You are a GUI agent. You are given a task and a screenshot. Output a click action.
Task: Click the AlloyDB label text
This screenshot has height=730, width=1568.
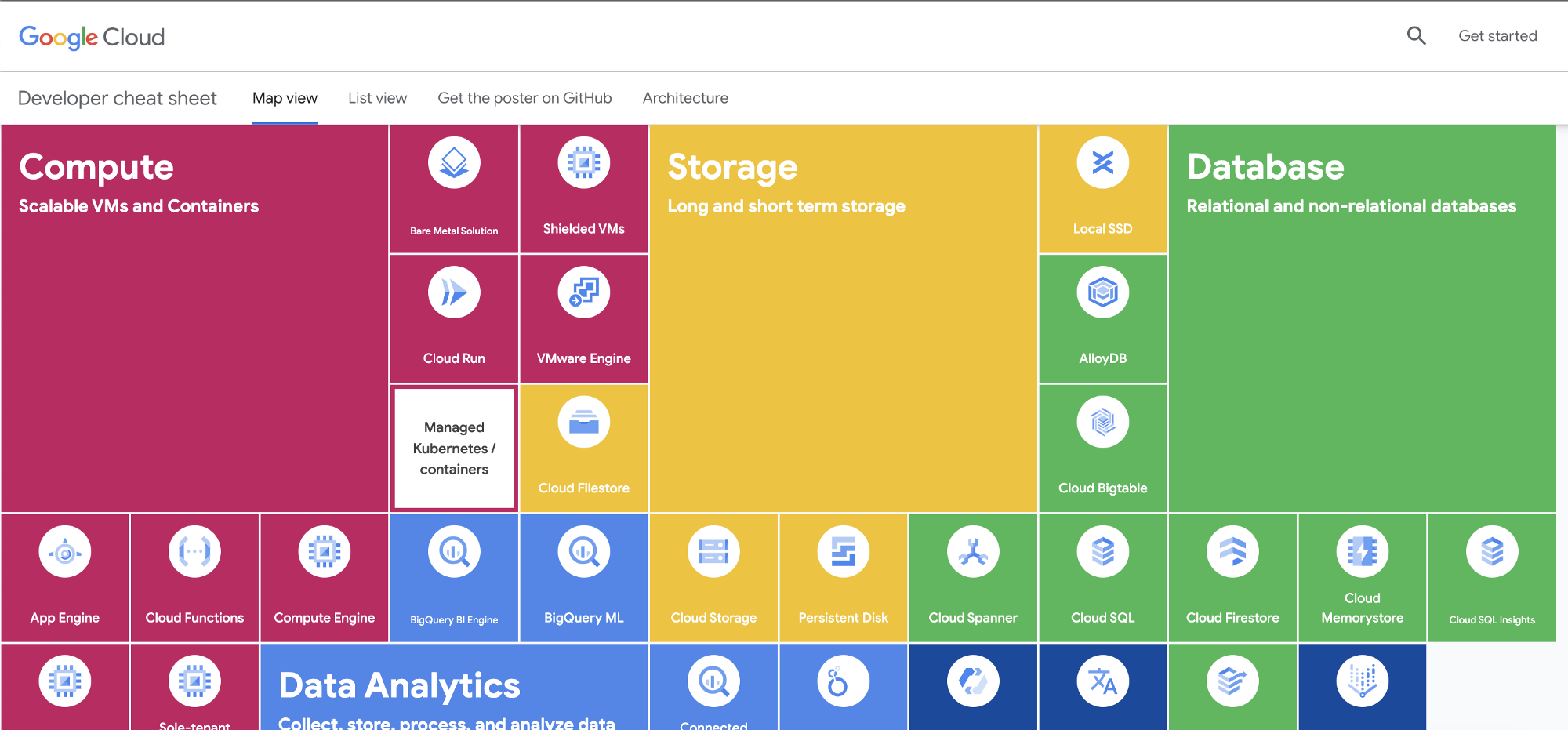1103,358
